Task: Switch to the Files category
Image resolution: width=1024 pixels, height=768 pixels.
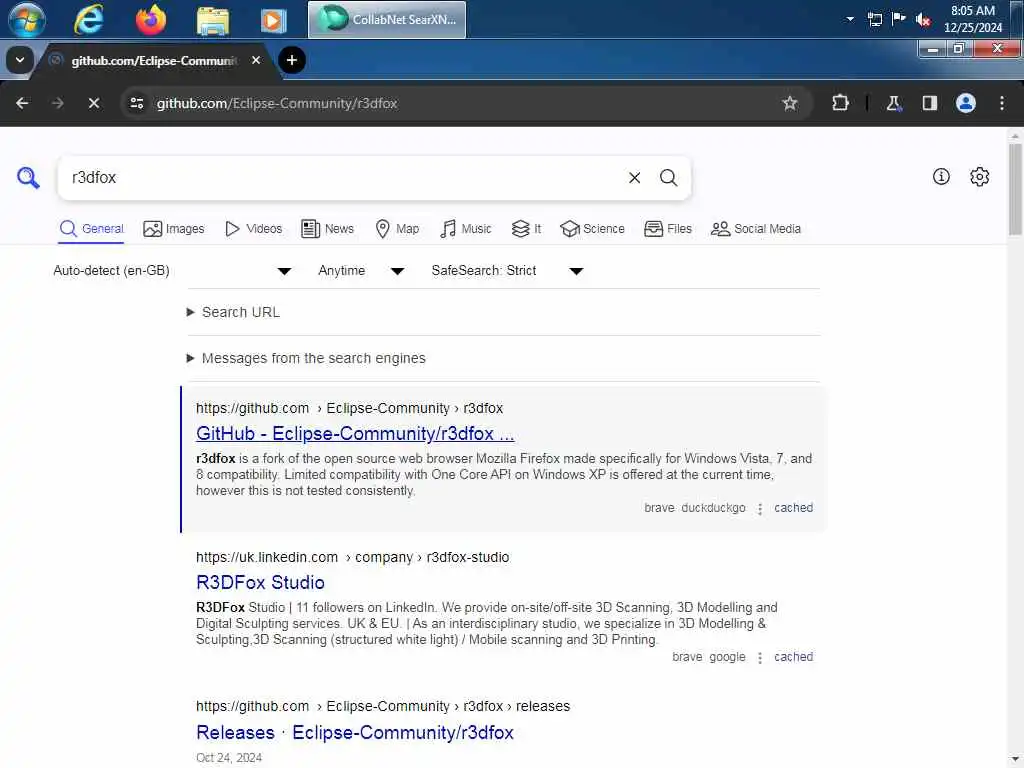Action: 667,229
